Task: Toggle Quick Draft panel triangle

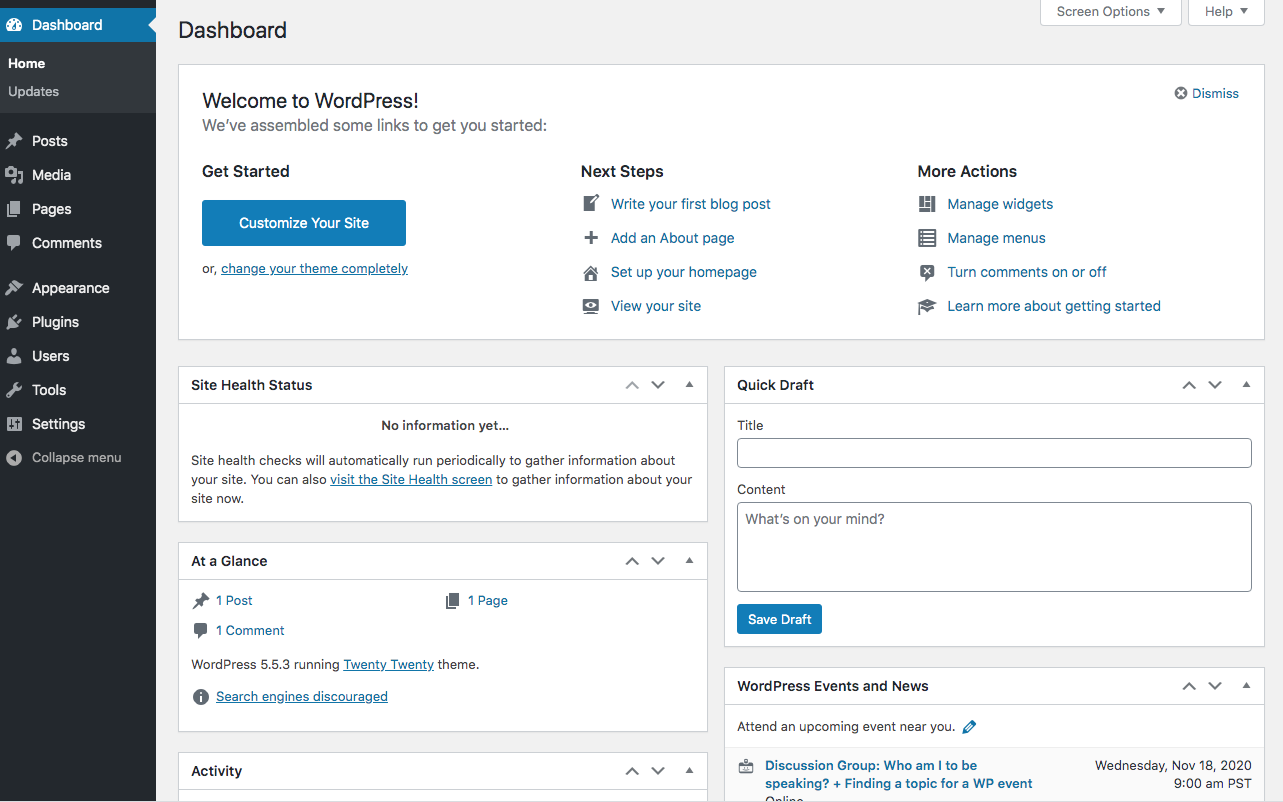Action: tap(1246, 385)
